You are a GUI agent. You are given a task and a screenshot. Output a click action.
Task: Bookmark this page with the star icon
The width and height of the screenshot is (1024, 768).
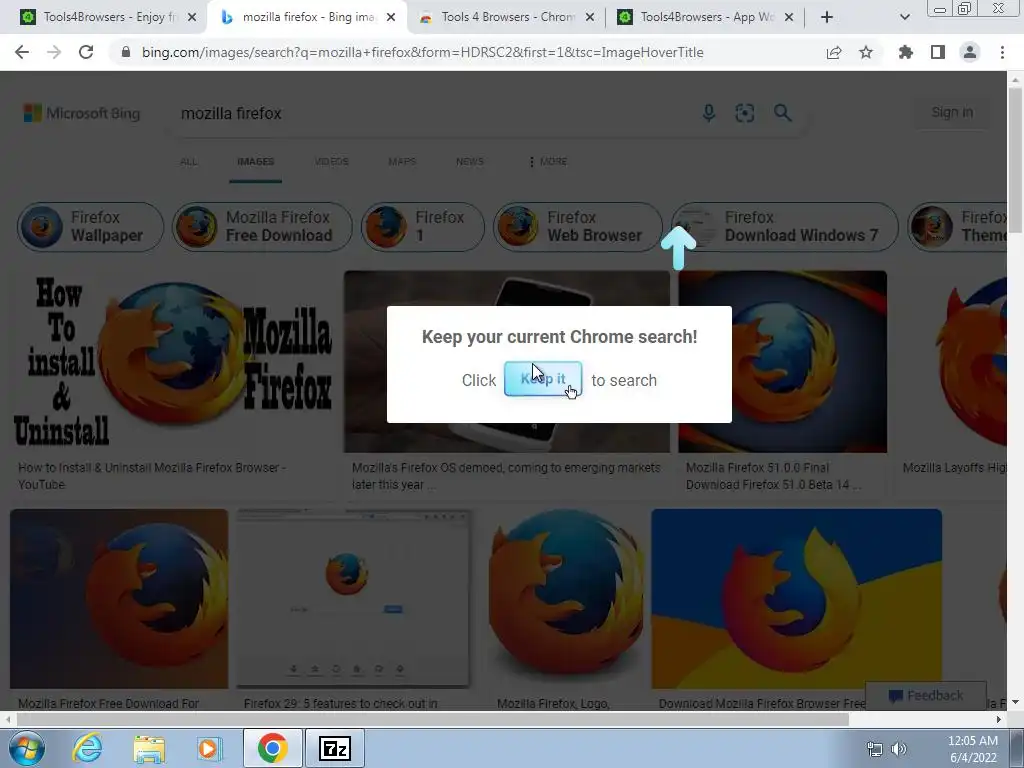point(866,52)
